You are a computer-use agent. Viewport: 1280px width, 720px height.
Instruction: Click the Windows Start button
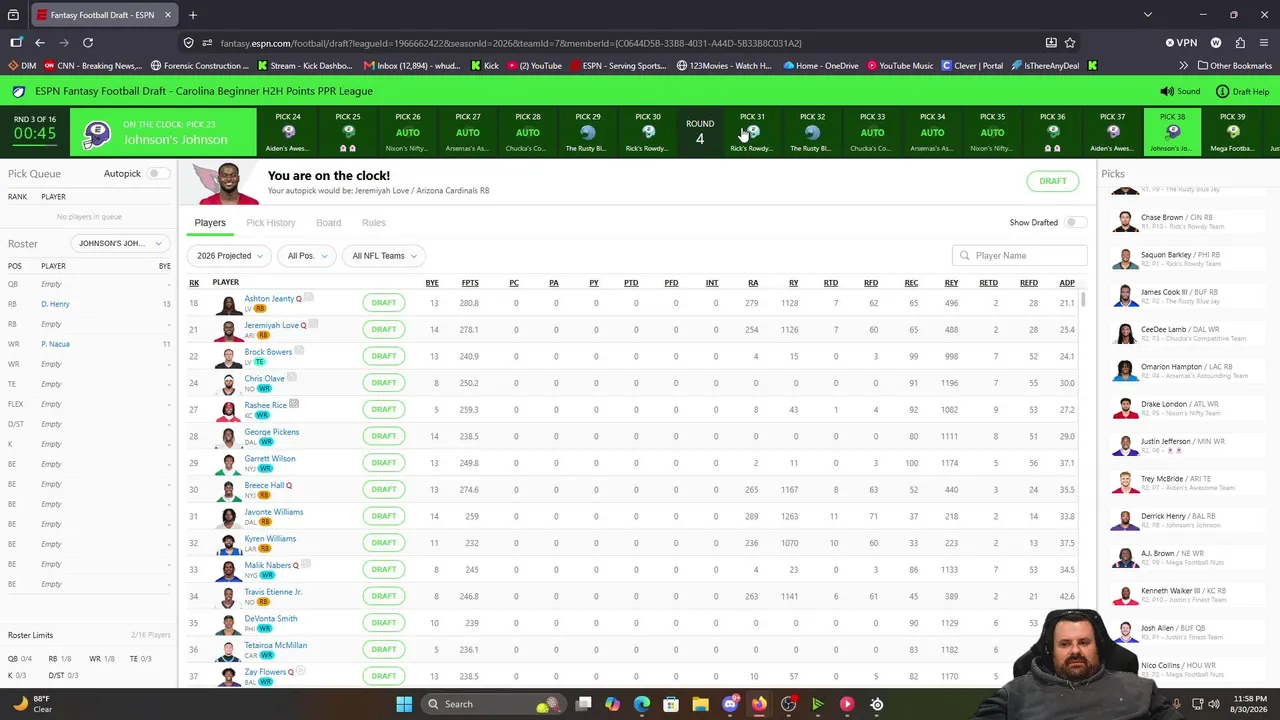tap(404, 704)
